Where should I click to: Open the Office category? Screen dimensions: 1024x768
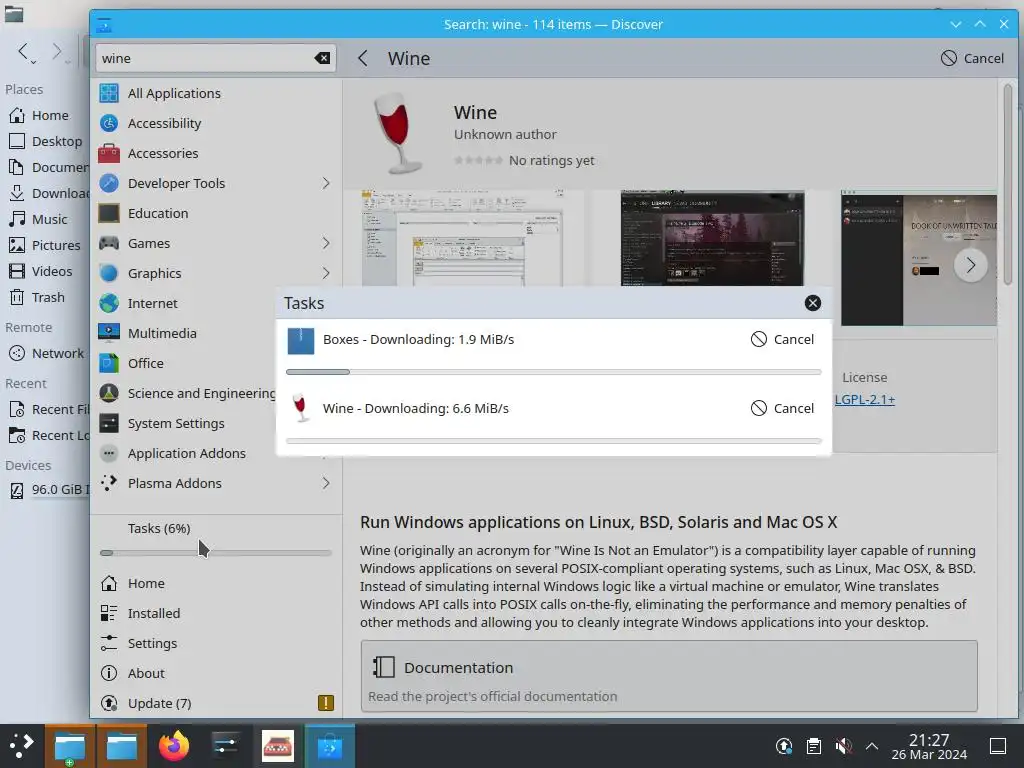[x=185, y=364]
